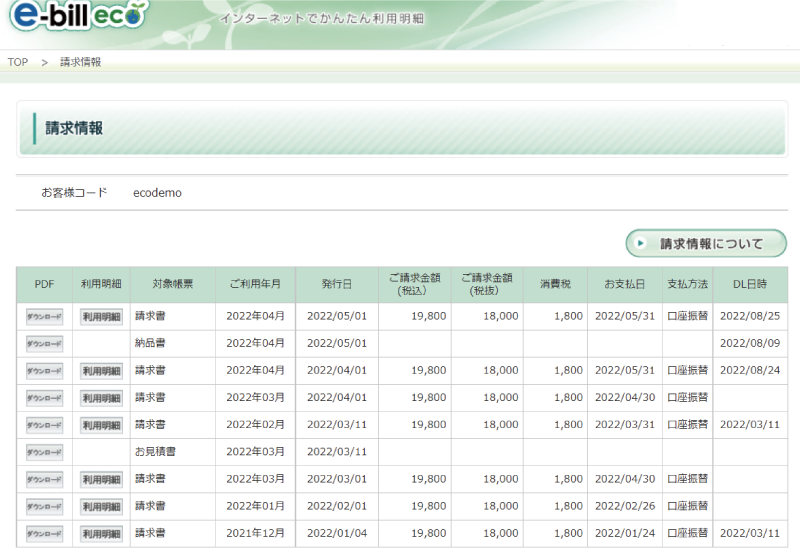Image resolution: width=800 pixels, height=549 pixels.
Task: Download PDF for the 納品書 row
Action: 44,343
